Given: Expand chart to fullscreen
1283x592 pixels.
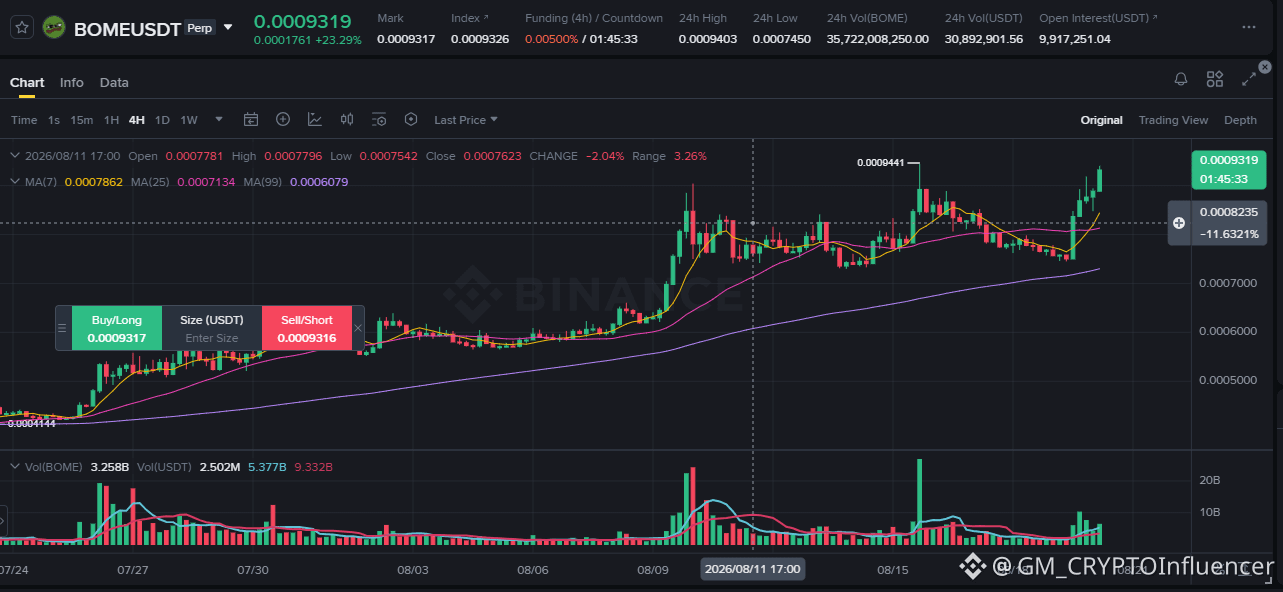Looking at the screenshot, I should coord(1249,79).
